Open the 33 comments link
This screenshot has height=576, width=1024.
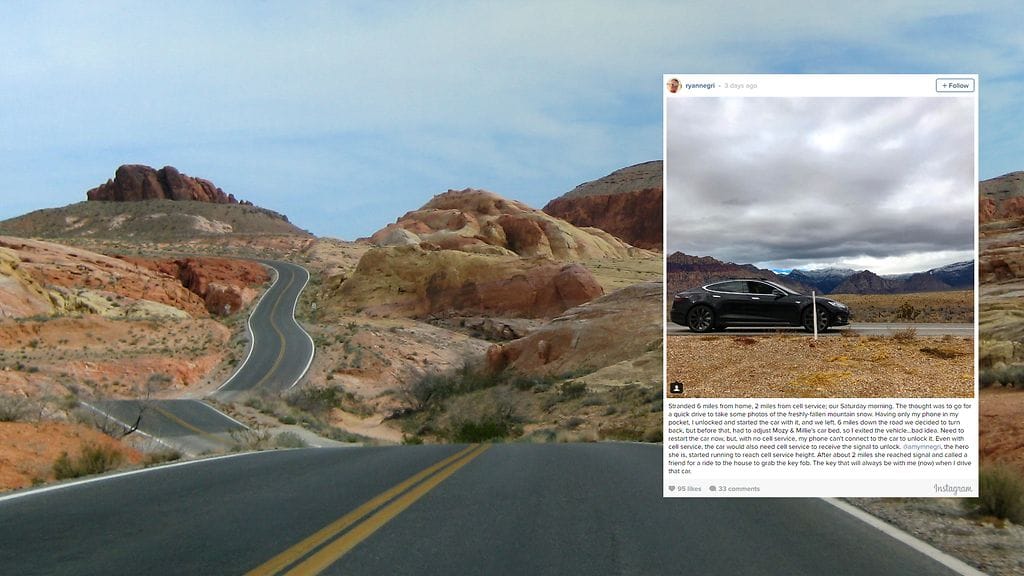(739, 488)
